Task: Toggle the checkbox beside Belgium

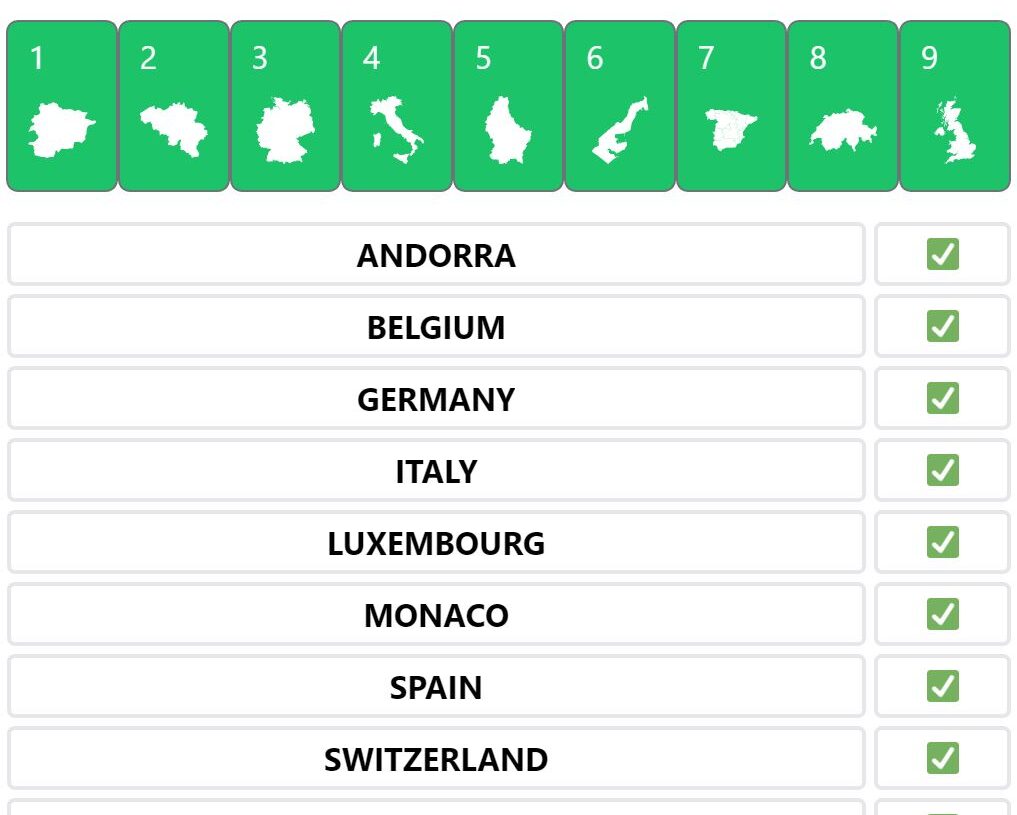Action: tap(942, 326)
